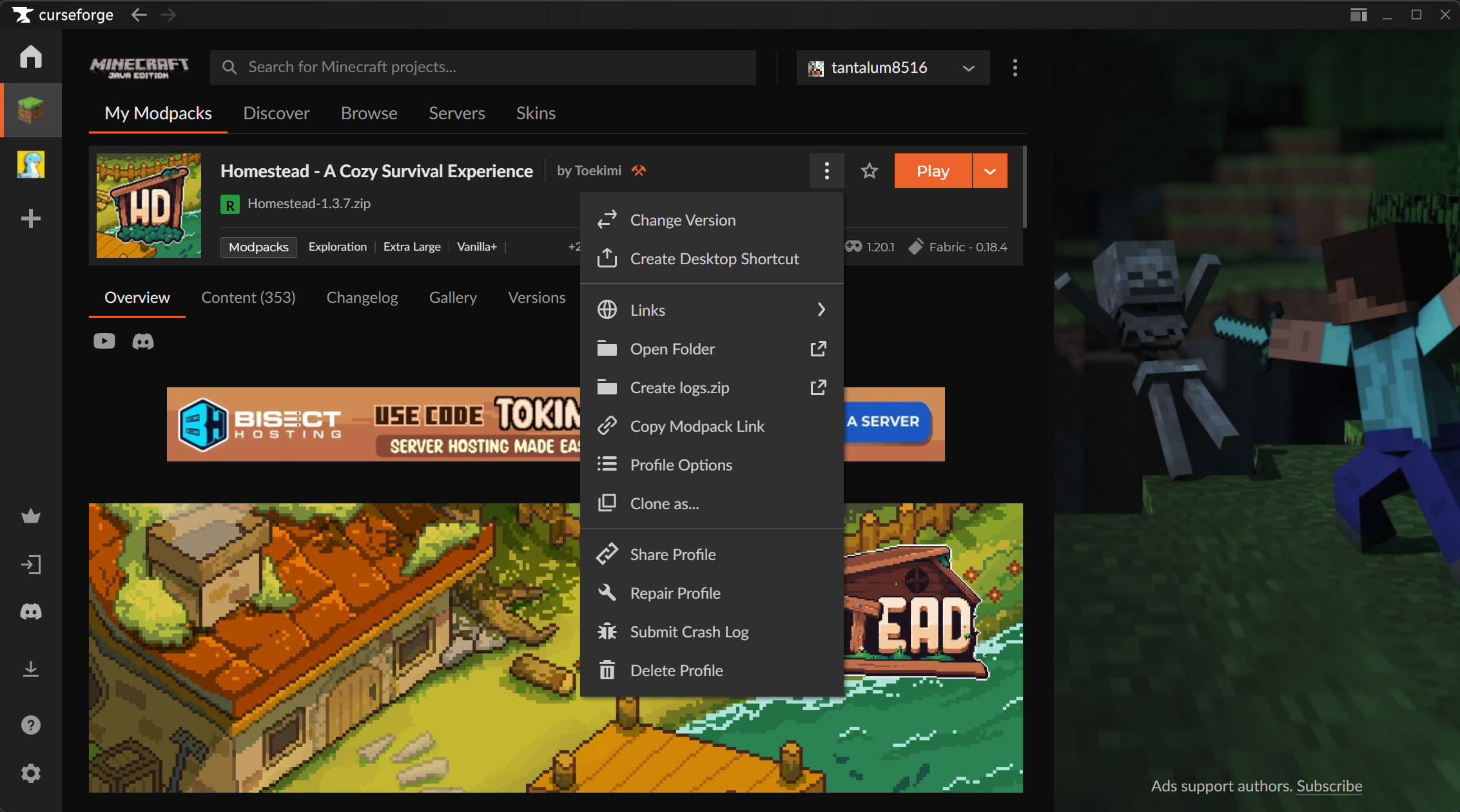
Task: Click the Minecraft Java Edition logo
Action: 139,68
